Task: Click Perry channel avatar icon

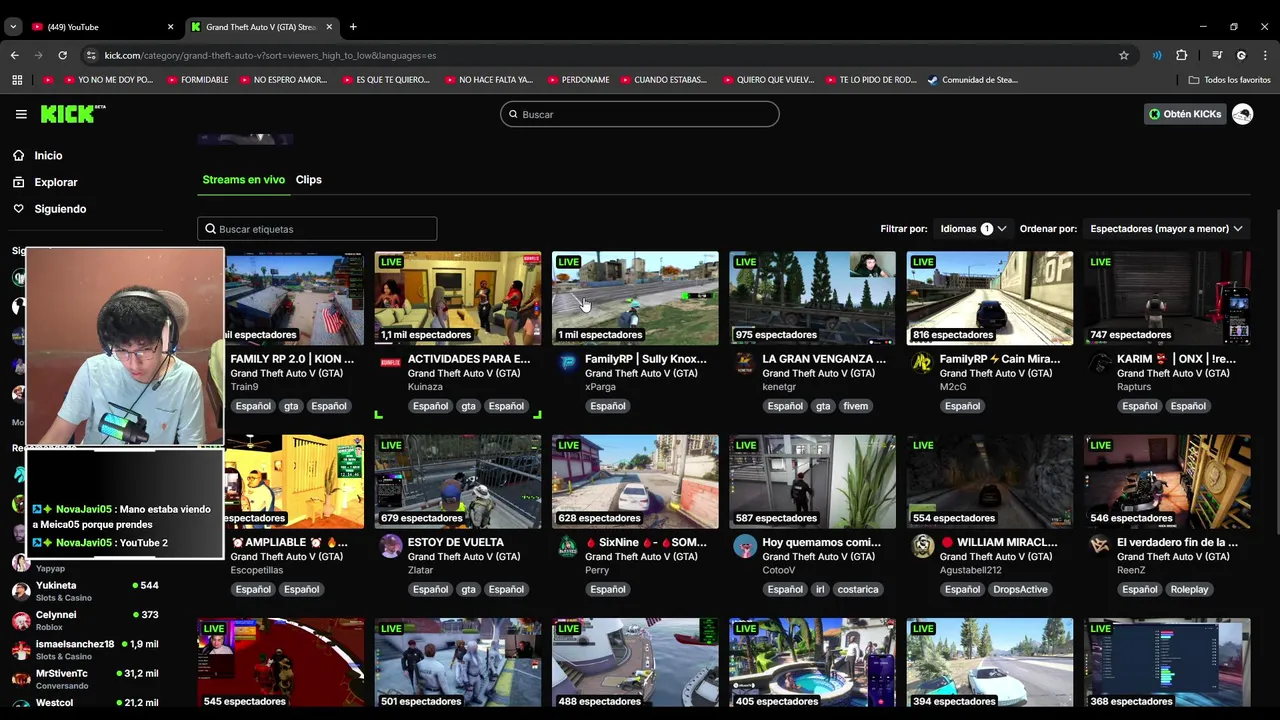Action: (567, 546)
